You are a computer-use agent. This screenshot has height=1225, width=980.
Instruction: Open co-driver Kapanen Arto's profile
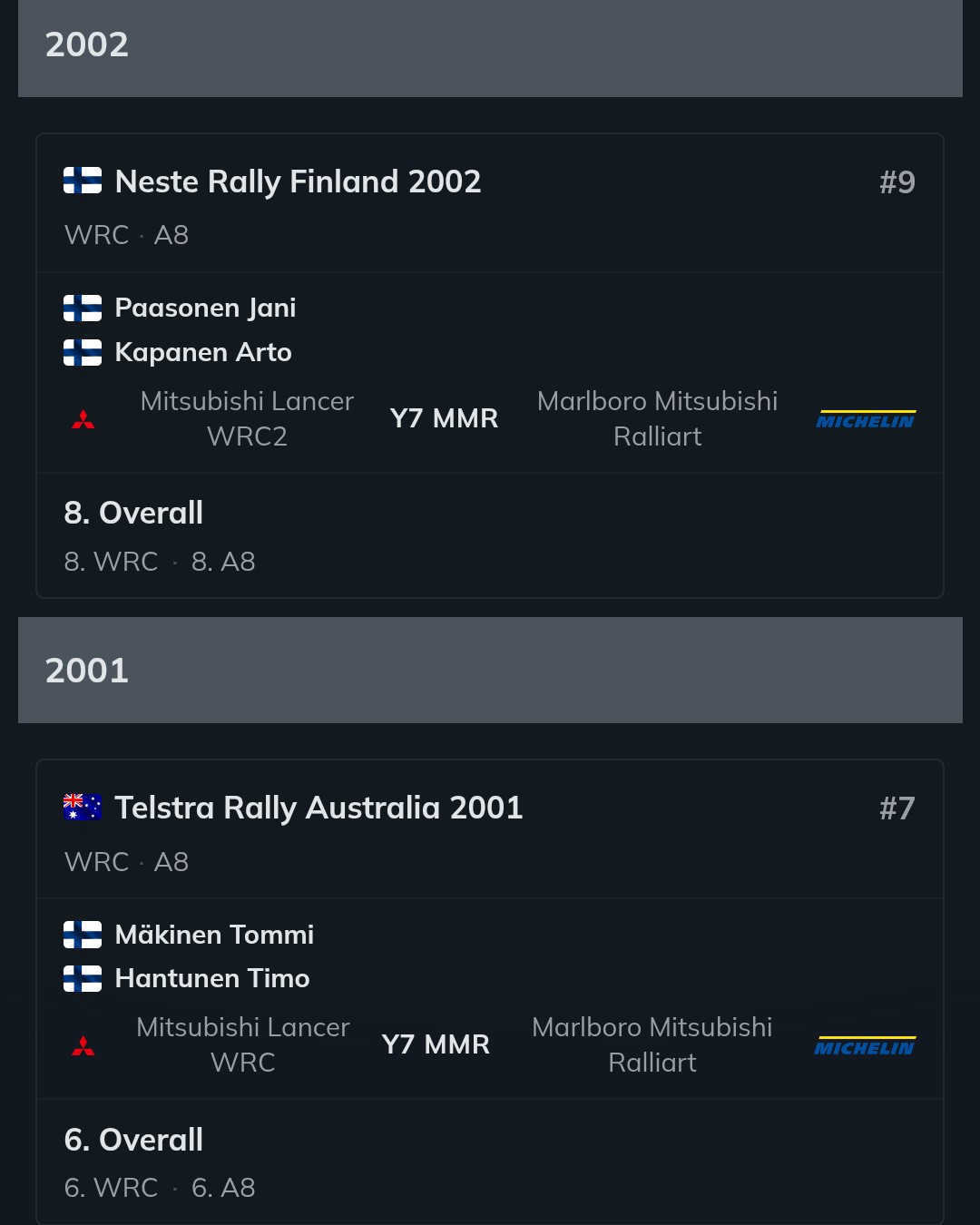pyautogui.click(x=203, y=352)
